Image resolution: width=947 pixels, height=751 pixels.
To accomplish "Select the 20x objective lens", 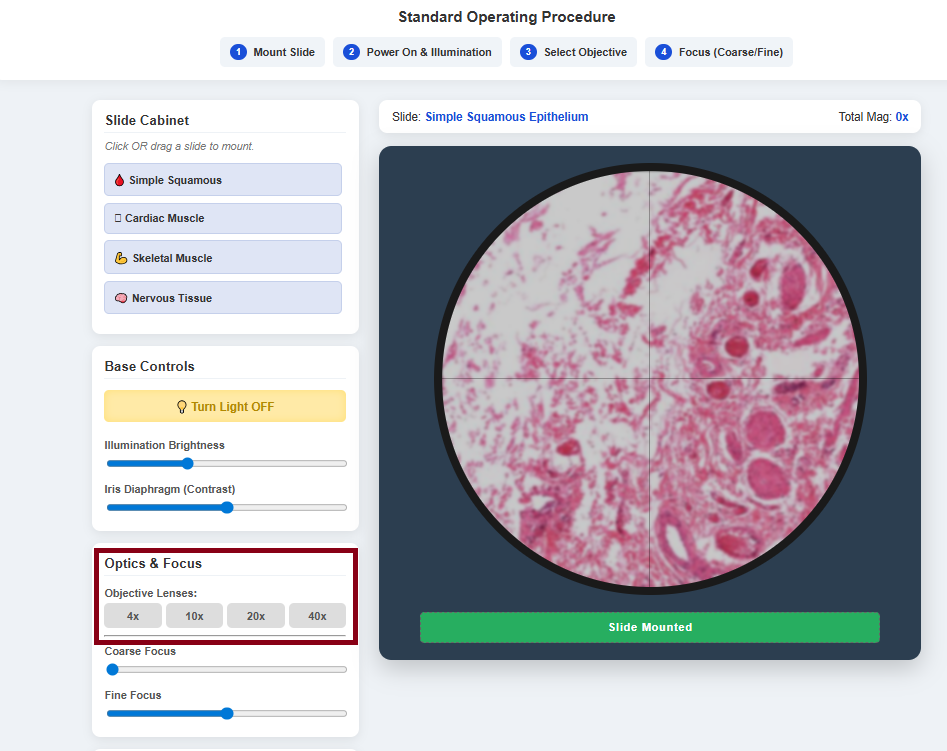I will tap(256, 616).
